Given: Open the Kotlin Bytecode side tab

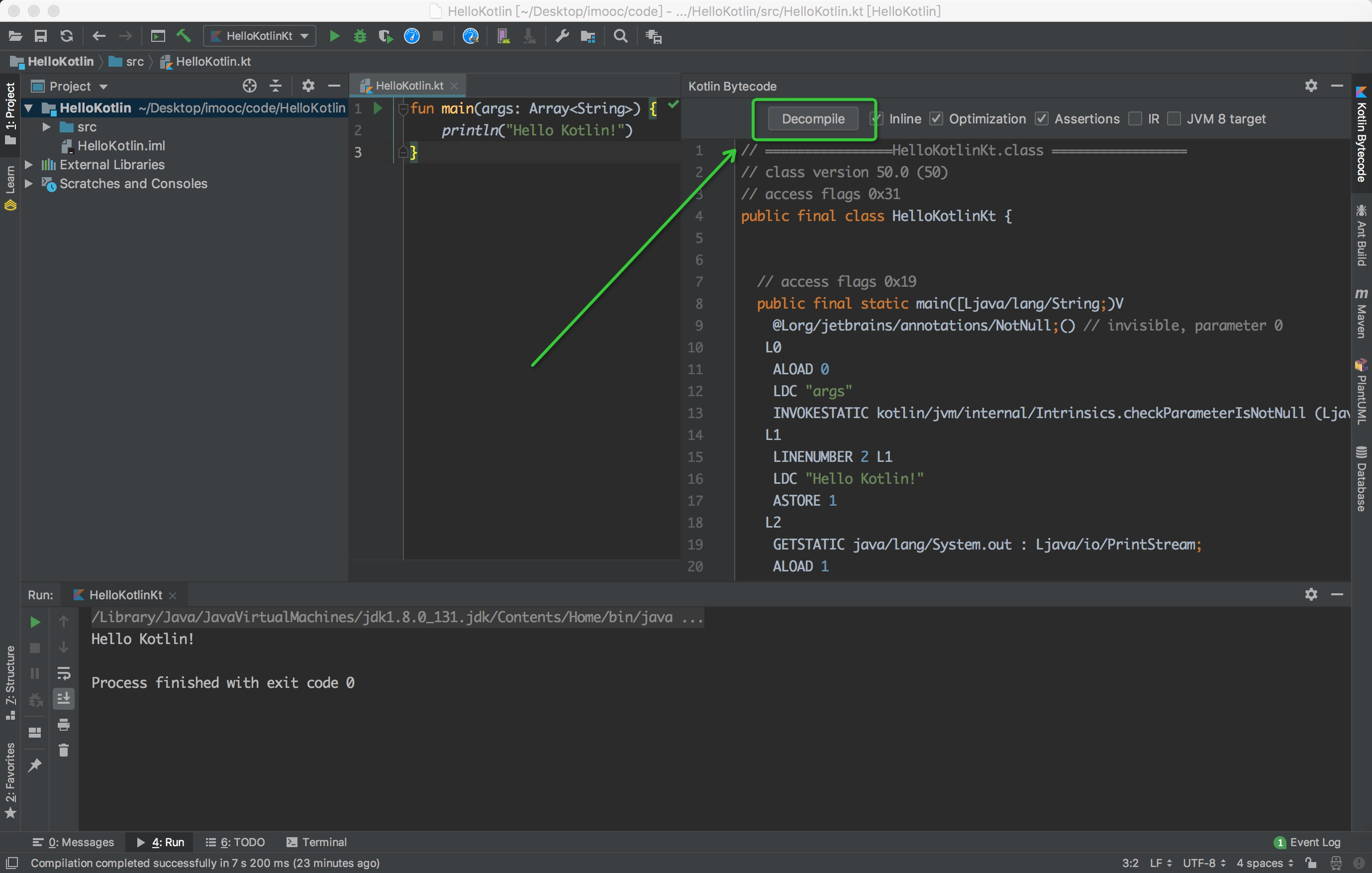Looking at the screenshot, I should (1361, 134).
